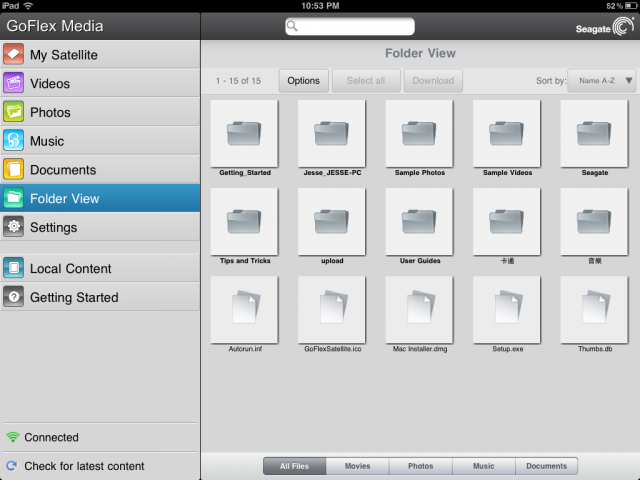Choose the Music headphones icon
The width and height of the screenshot is (640, 480).
point(13,141)
